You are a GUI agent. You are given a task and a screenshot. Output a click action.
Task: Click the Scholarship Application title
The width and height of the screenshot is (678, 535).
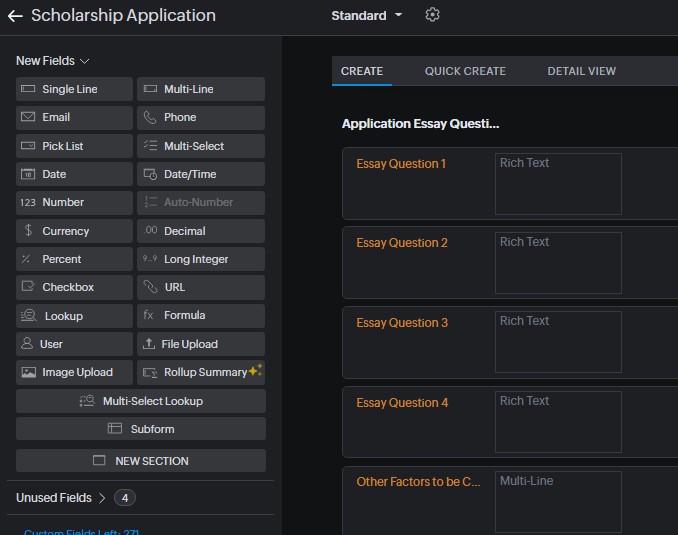pyautogui.click(x=123, y=16)
